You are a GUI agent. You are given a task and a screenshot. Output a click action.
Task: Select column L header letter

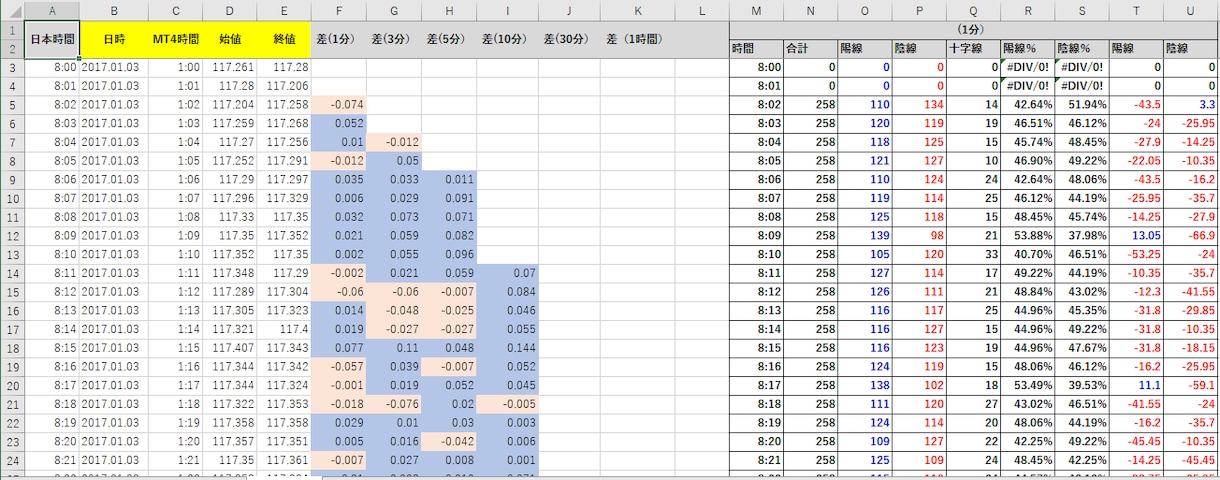pyautogui.click(x=702, y=9)
